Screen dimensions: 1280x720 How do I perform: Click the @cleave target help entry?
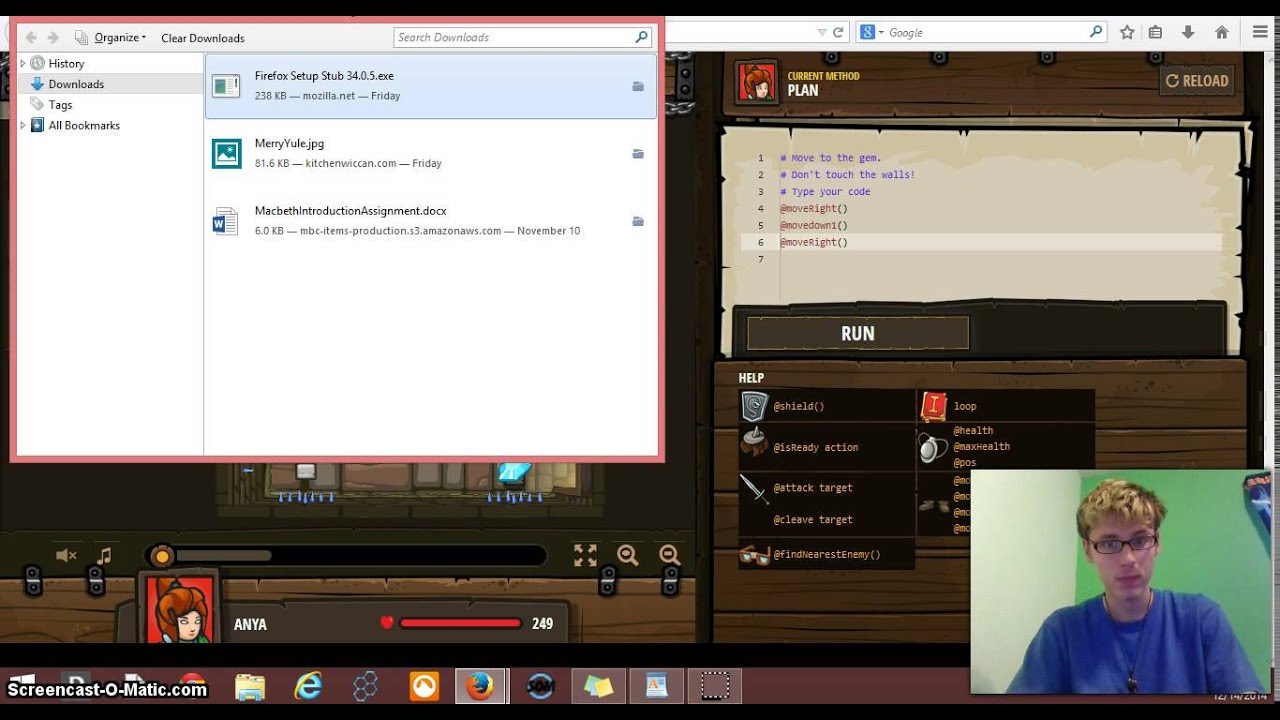click(813, 520)
